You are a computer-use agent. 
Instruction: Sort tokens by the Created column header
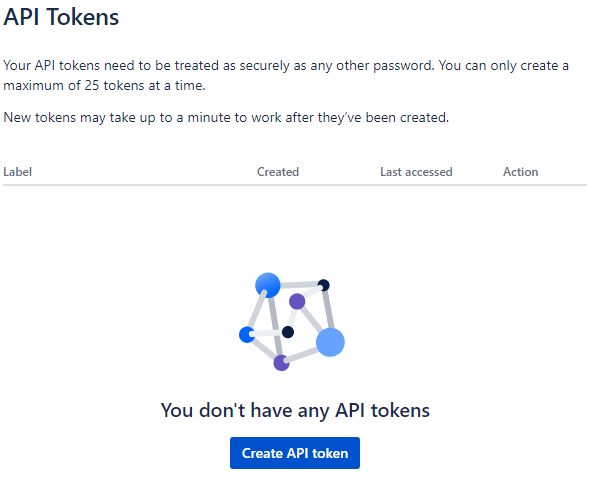tap(278, 172)
